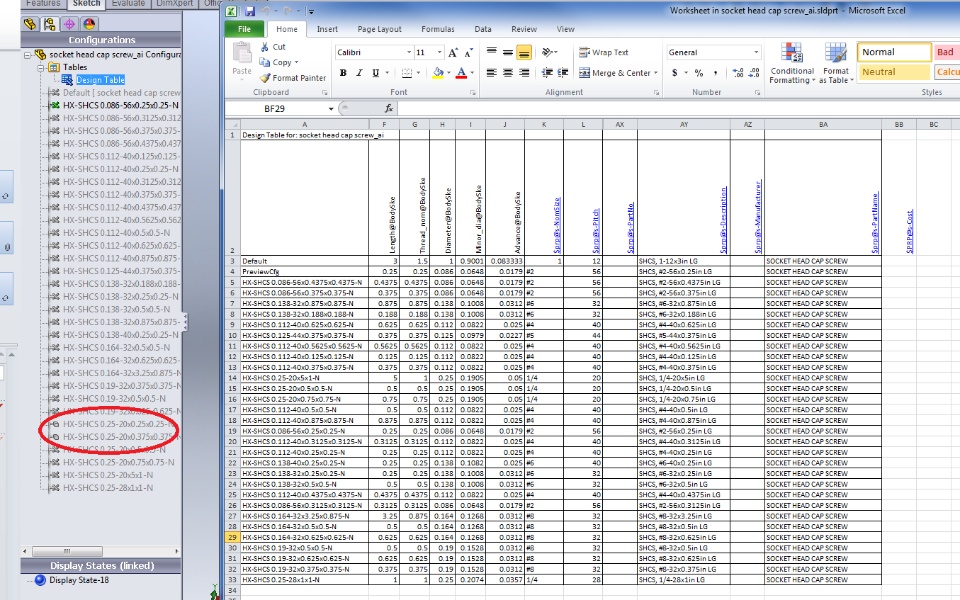Click the Merge & Center button
960x600 pixels.
coord(615,73)
